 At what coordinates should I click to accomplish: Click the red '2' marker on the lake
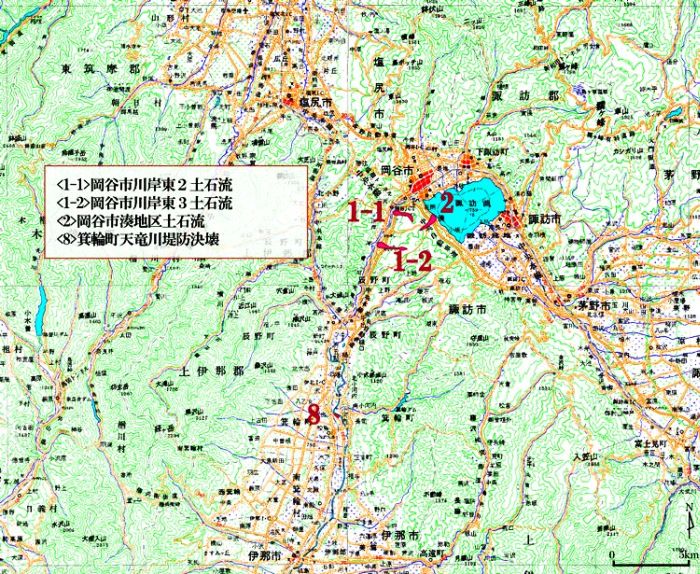pyautogui.click(x=447, y=203)
